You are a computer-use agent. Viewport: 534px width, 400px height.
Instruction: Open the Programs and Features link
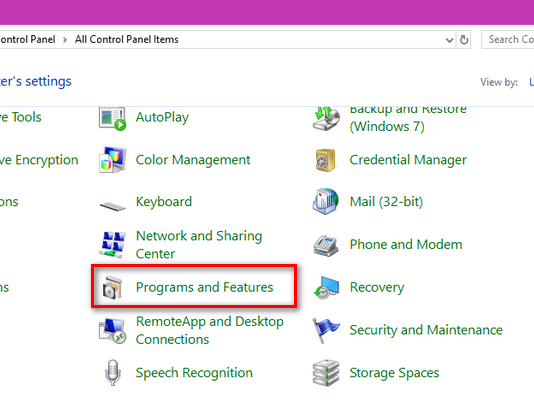[204, 287]
